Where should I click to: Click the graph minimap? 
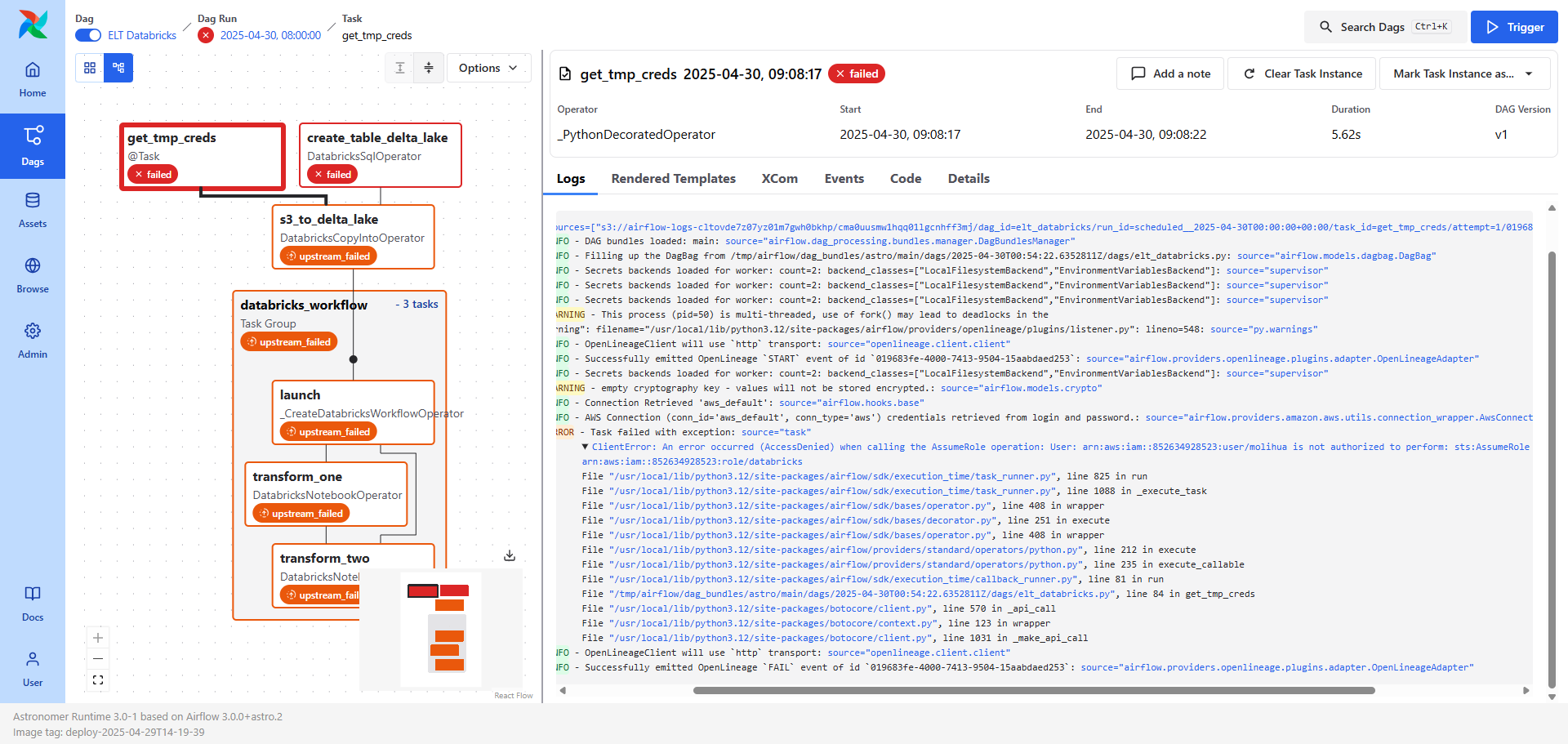click(x=441, y=630)
